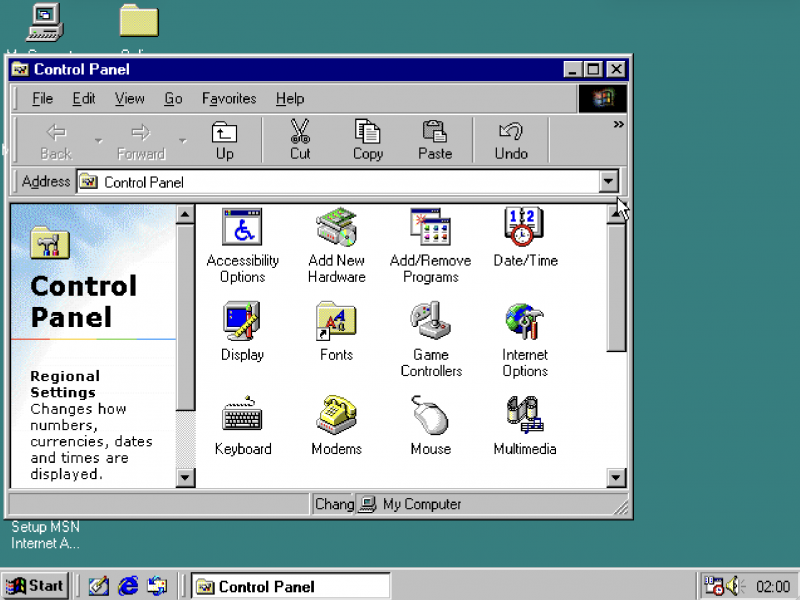Expand the toolbar overflow chevron
Image resolution: width=800 pixels, height=600 pixels.
click(618, 125)
